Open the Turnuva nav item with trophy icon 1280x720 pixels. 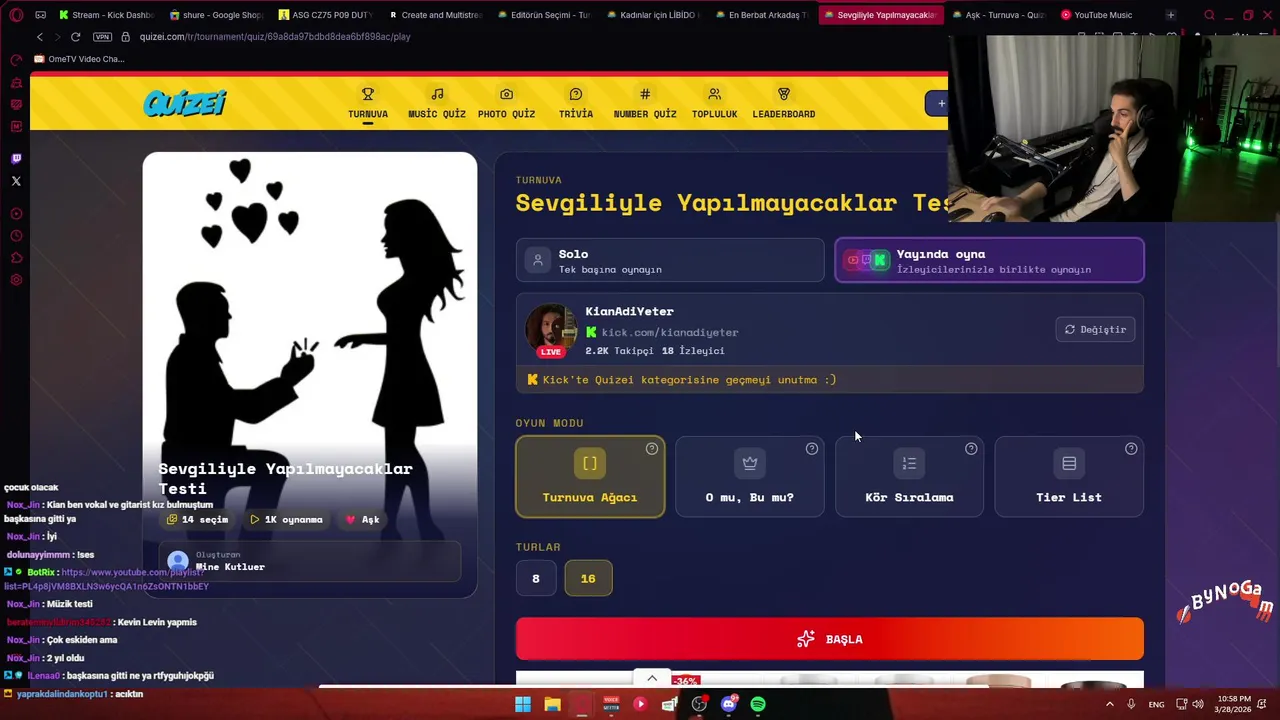pyautogui.click(x=368, y=103)
